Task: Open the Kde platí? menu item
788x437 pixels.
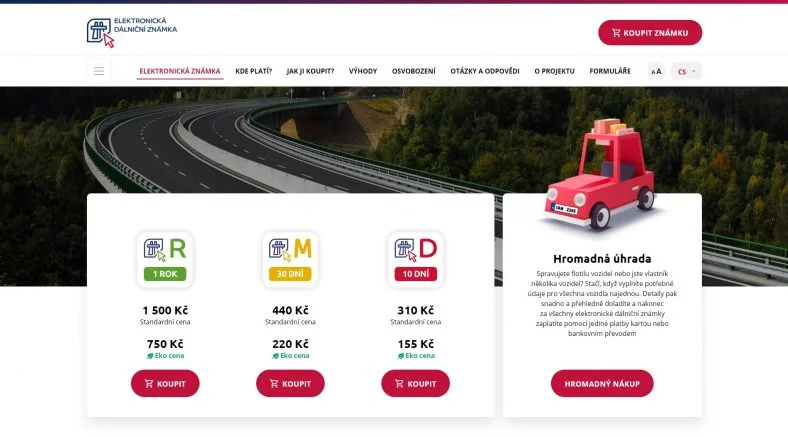Action: tap(254, 71)
